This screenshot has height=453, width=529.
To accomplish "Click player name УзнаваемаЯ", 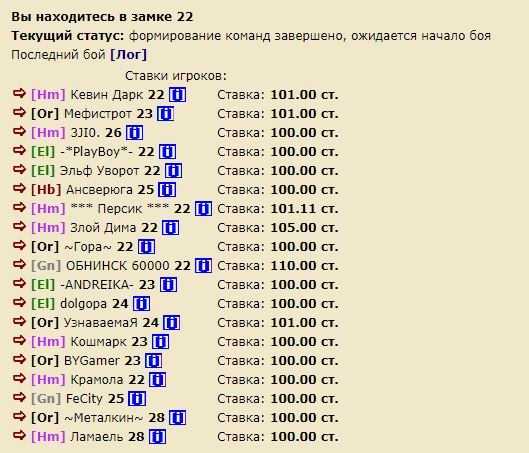I will 101,323.
